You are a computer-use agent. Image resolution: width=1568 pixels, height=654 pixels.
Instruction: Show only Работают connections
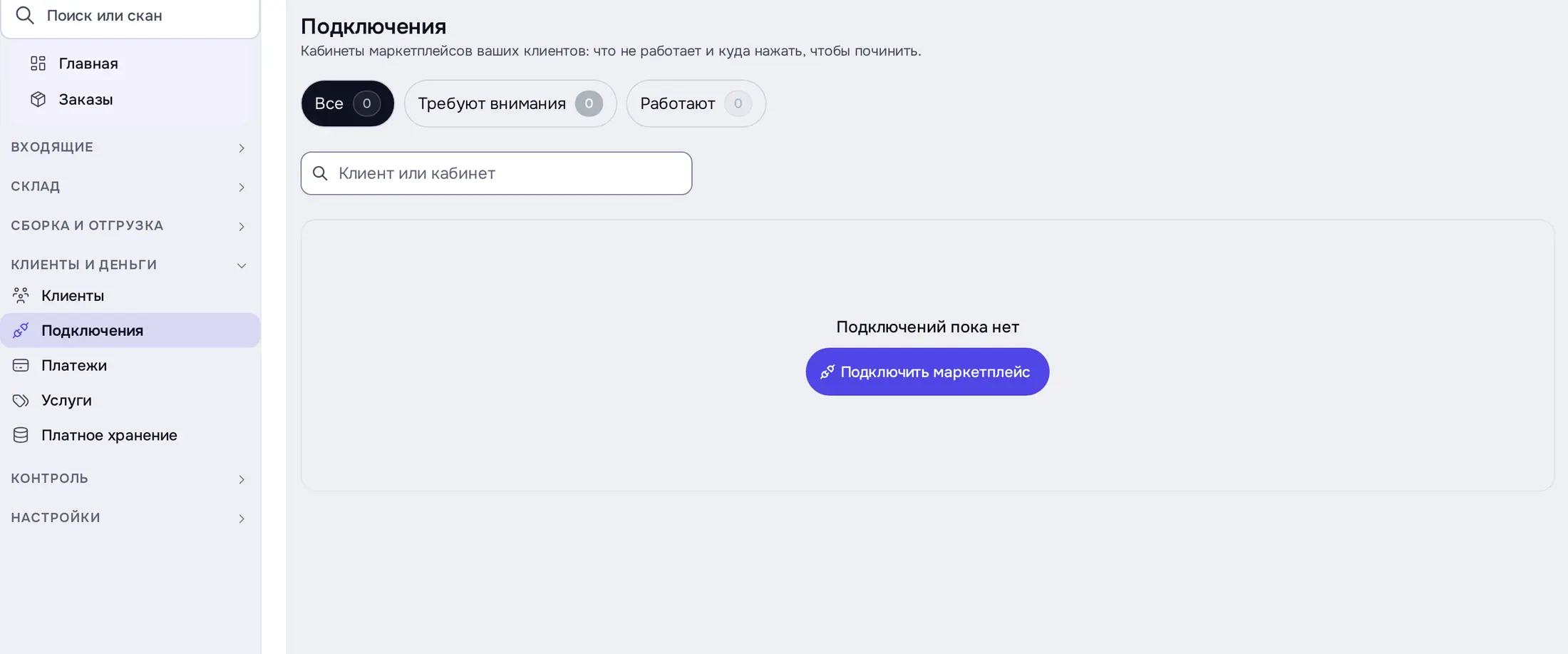(x=696, y=103)
